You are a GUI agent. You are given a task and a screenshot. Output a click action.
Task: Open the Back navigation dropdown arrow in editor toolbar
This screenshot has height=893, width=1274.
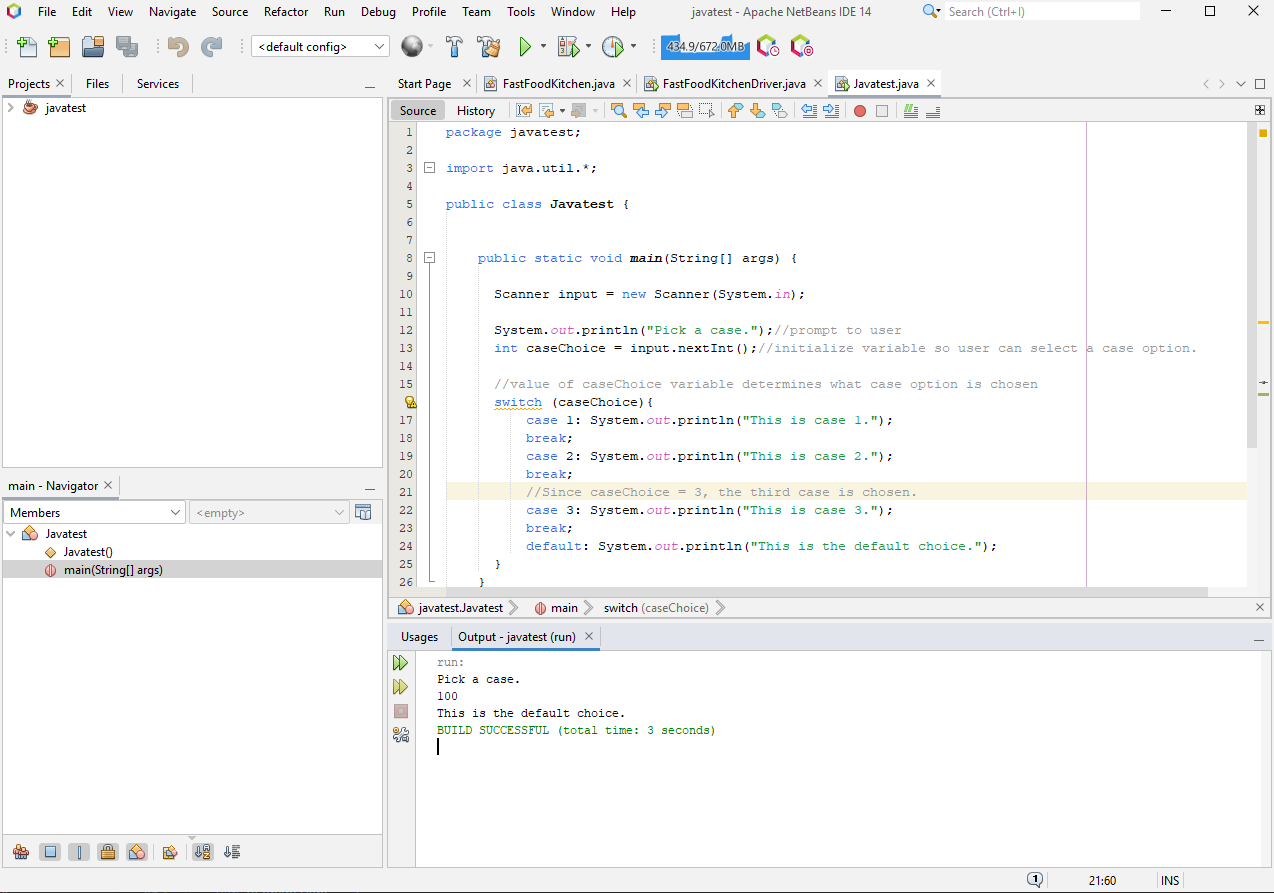coord(562,111)
